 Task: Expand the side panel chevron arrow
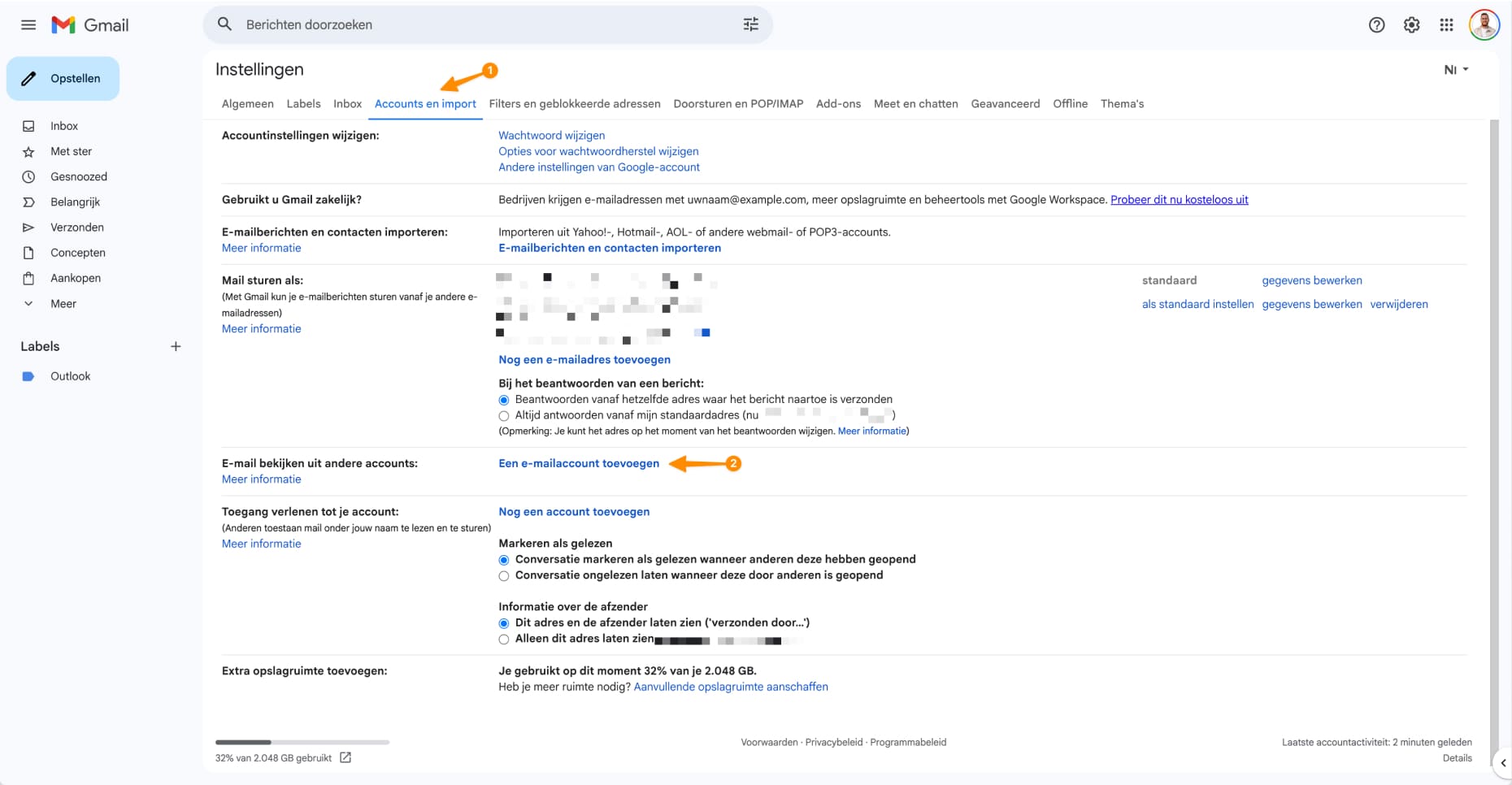pos(1503,763)
